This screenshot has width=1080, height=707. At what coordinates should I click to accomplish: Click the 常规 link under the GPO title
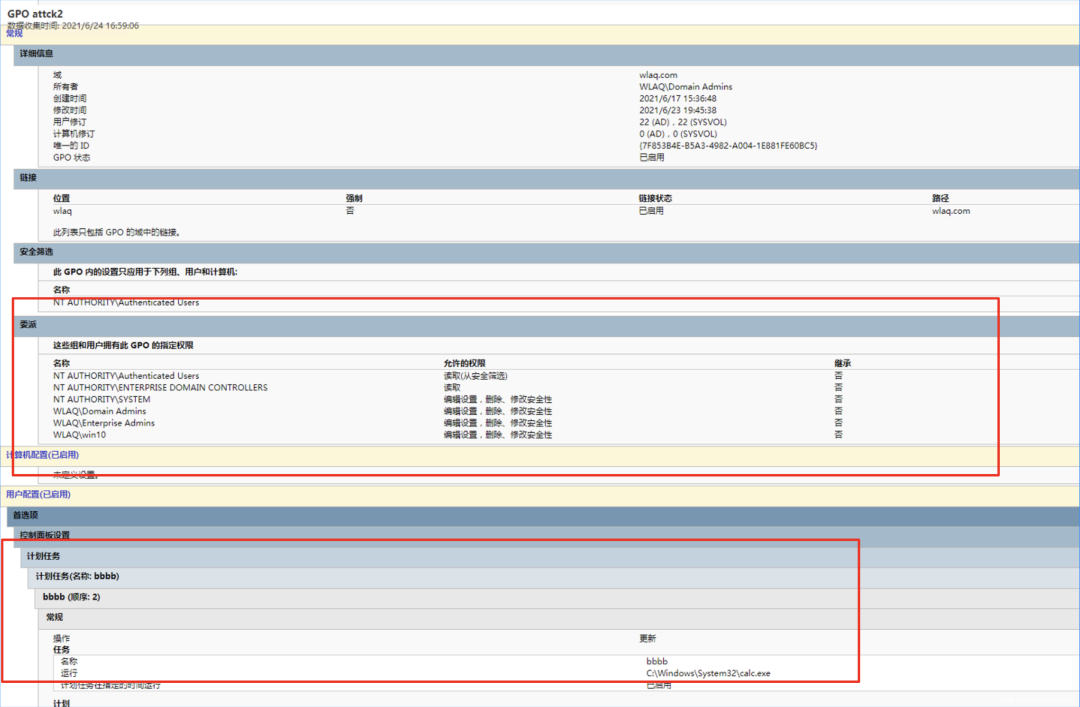point(14,33)
